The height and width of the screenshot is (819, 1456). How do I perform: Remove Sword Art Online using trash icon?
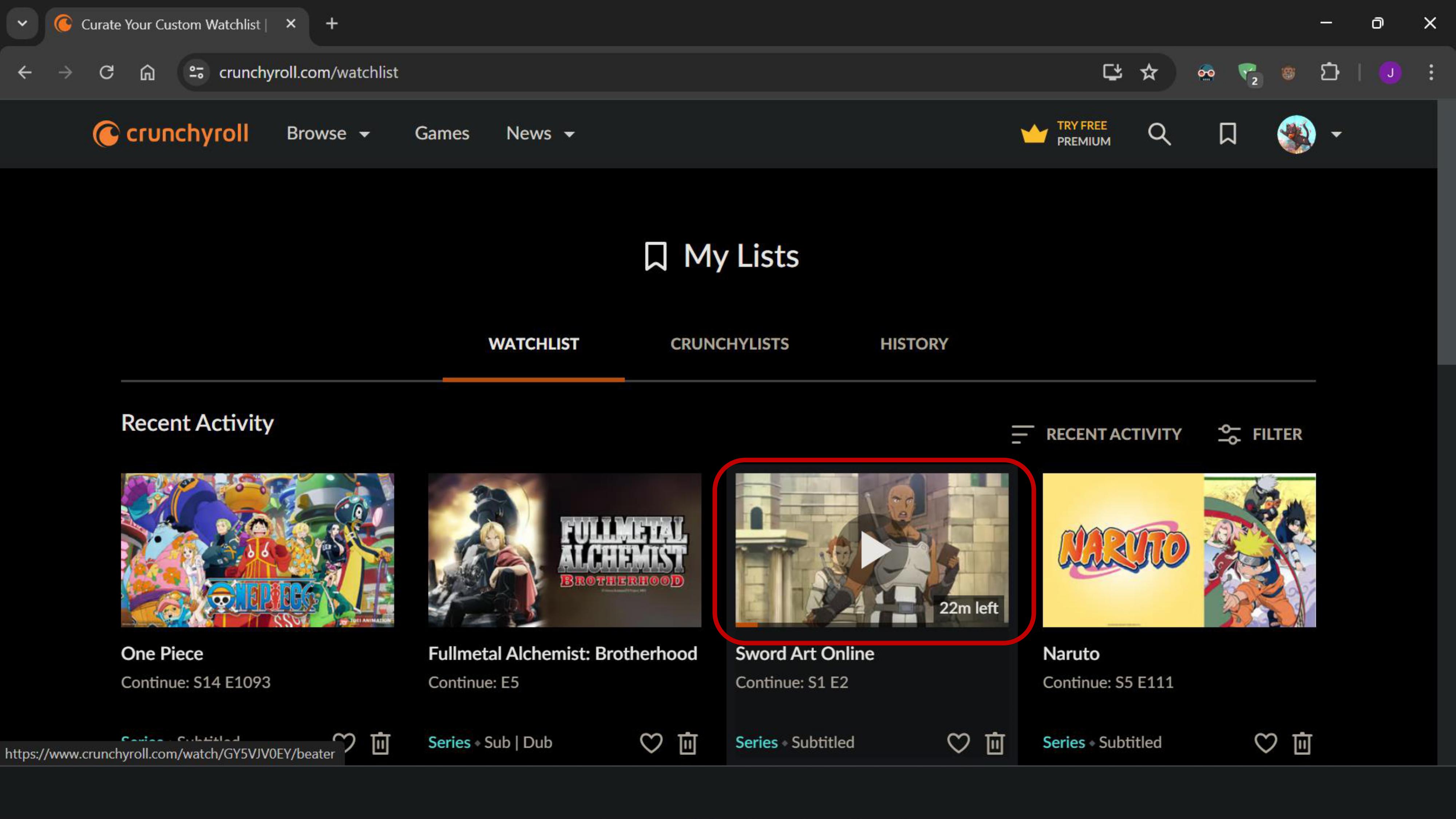[994, 743]
